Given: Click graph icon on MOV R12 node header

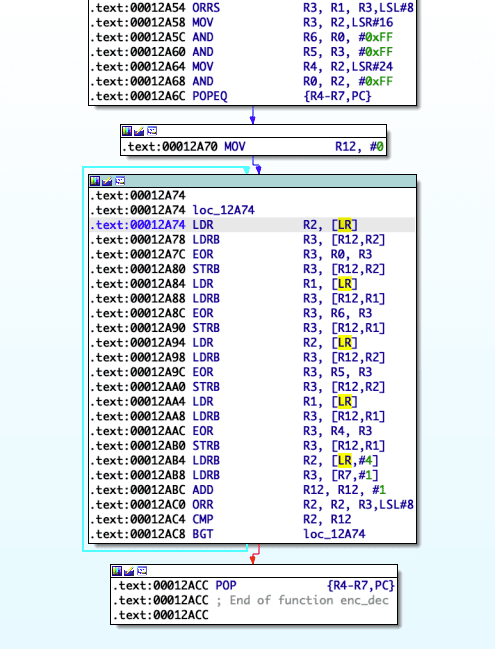Looking at the screenshot, I should (152, 131).
